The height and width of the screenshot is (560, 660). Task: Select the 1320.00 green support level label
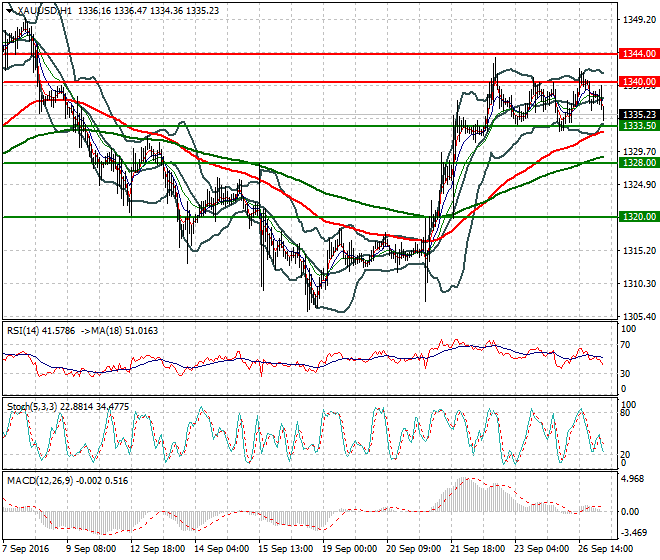[x=639, y=216]
